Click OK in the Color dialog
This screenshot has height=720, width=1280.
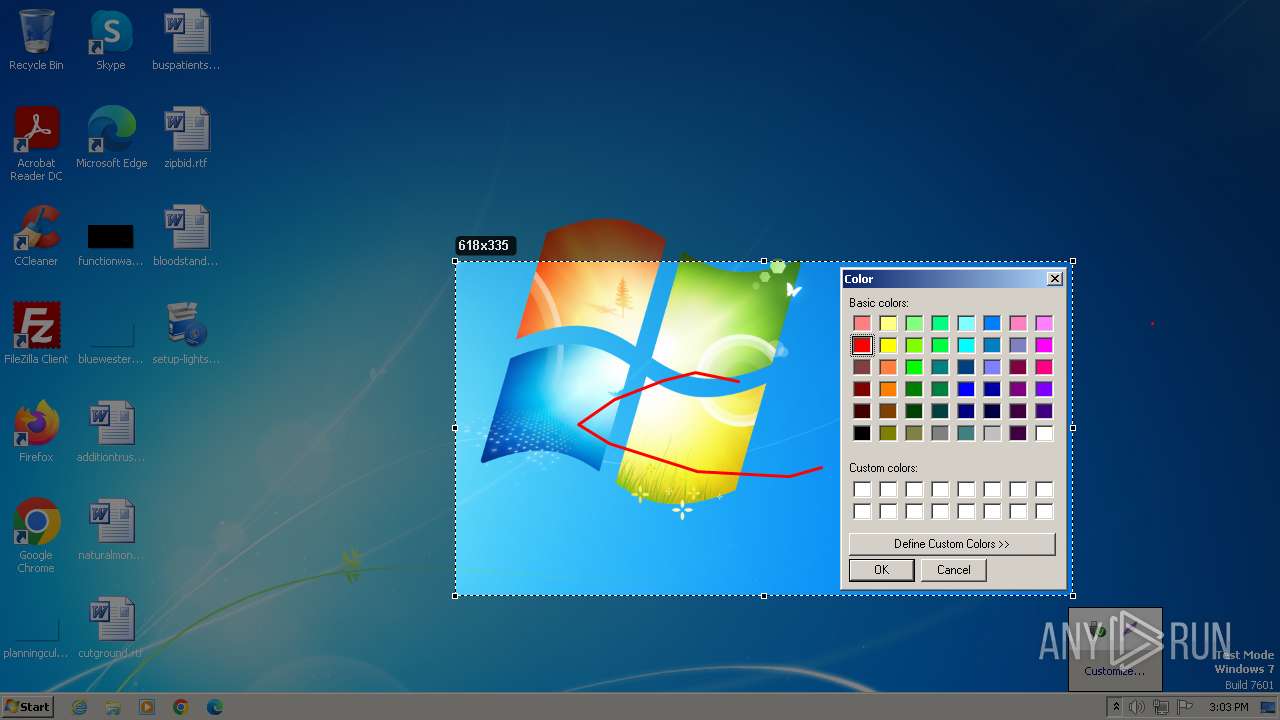[881, 570]
